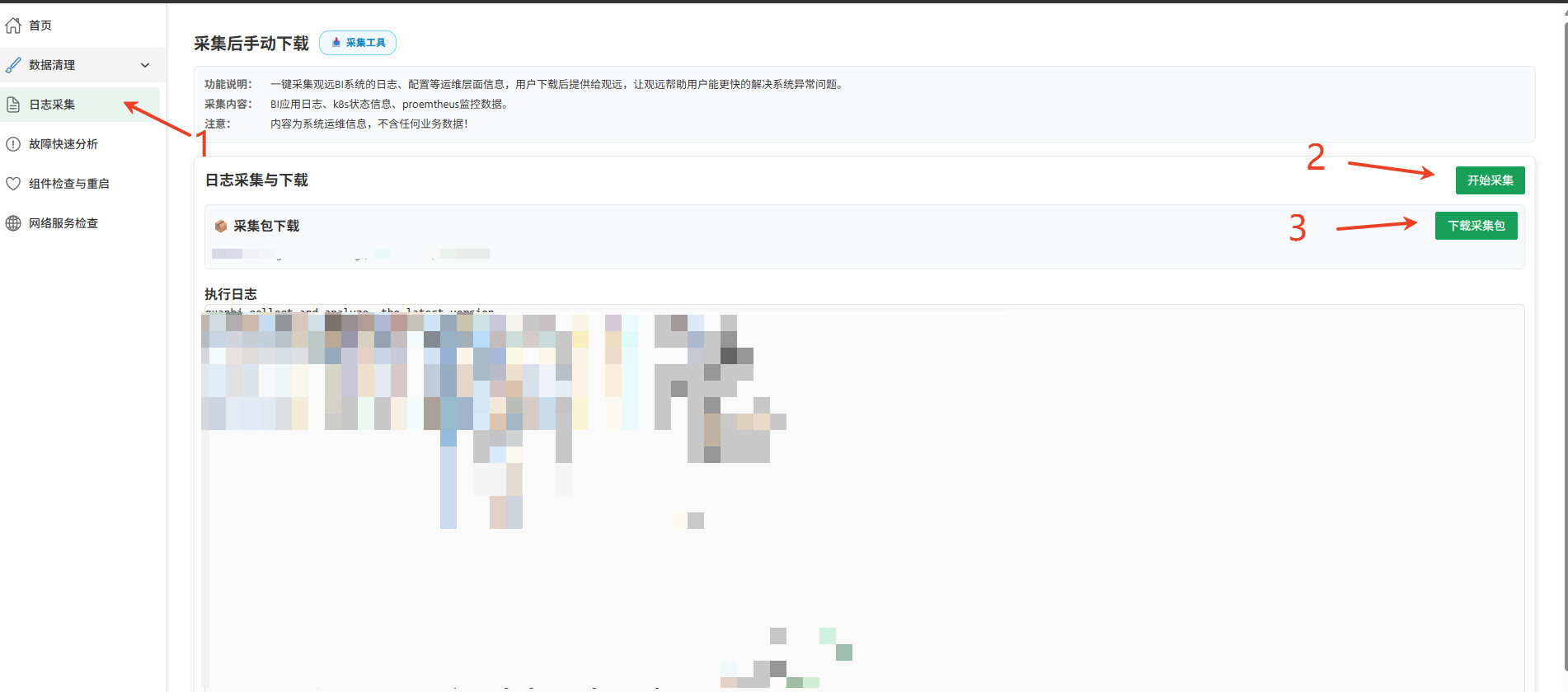Open the 首页 menu item
This screenshot has height=692, width=1568.
(x=40, y=26)
